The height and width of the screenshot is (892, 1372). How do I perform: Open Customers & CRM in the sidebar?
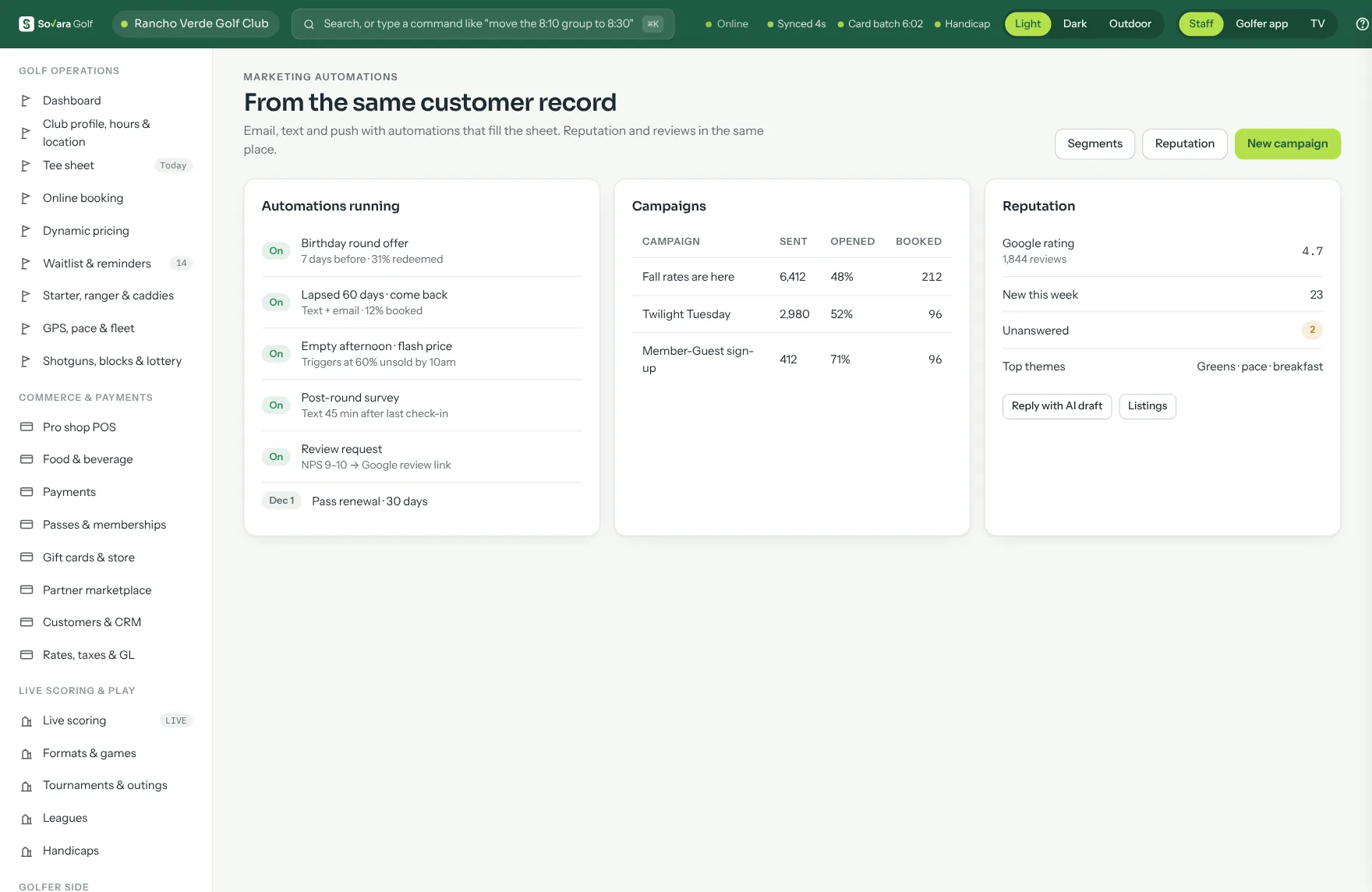coord(106,622)
